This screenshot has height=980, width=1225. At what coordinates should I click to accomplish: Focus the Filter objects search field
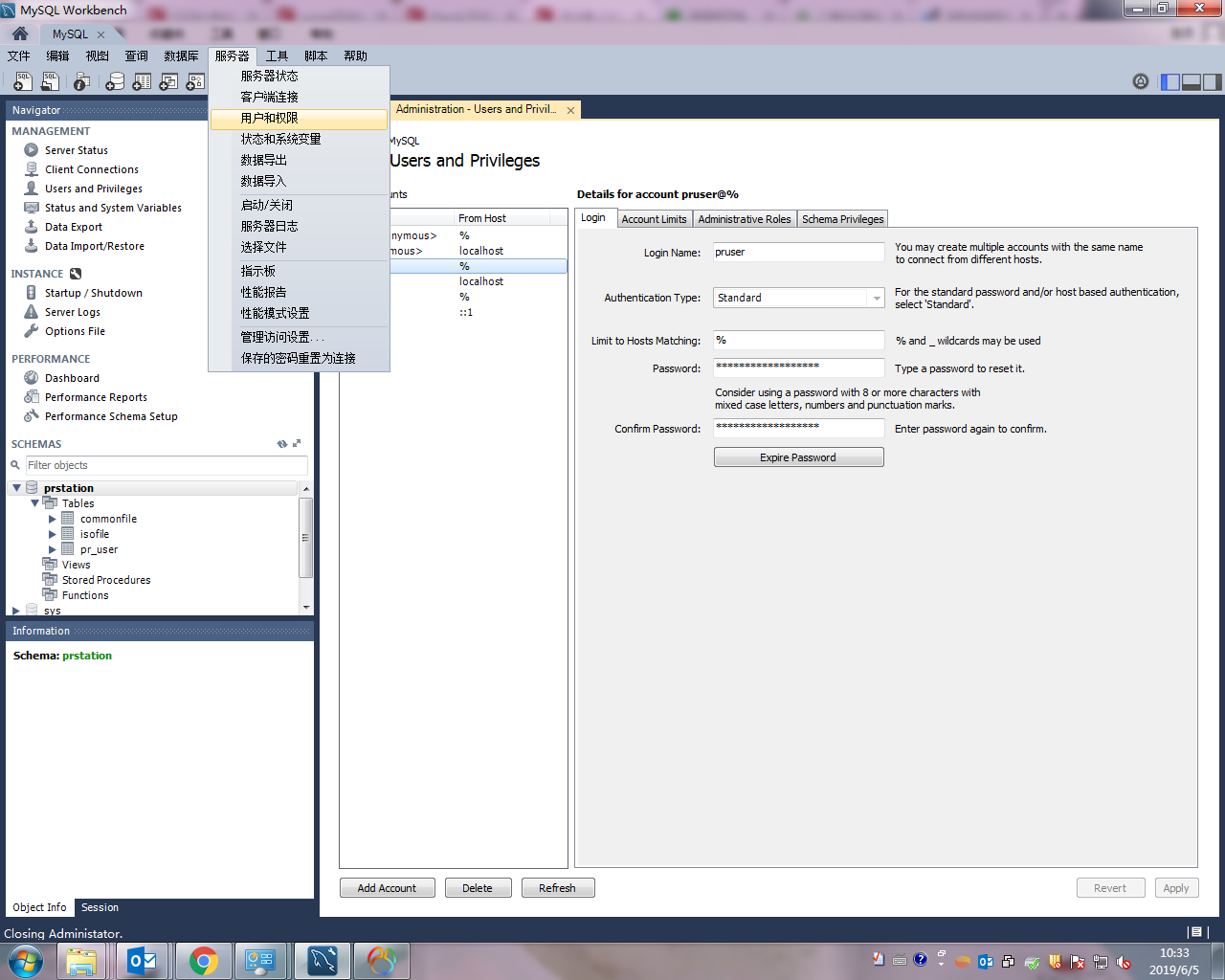(x=166, y=465)
